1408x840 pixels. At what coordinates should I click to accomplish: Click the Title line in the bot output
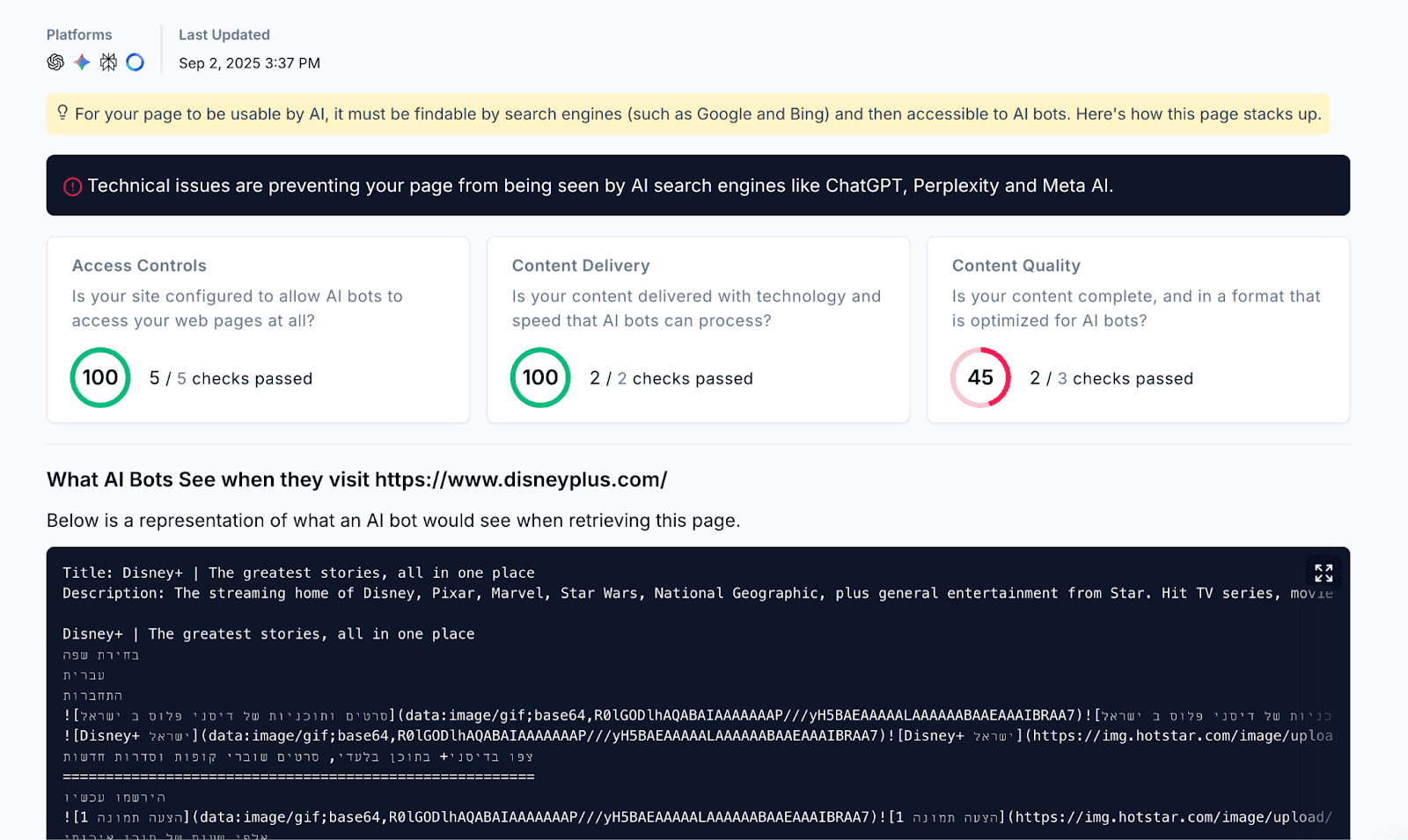click(298, 573)
